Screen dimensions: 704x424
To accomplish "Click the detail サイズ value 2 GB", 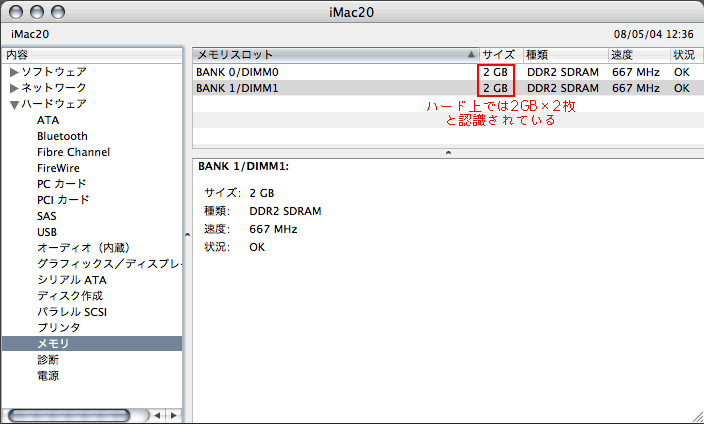I will (261, 193).
